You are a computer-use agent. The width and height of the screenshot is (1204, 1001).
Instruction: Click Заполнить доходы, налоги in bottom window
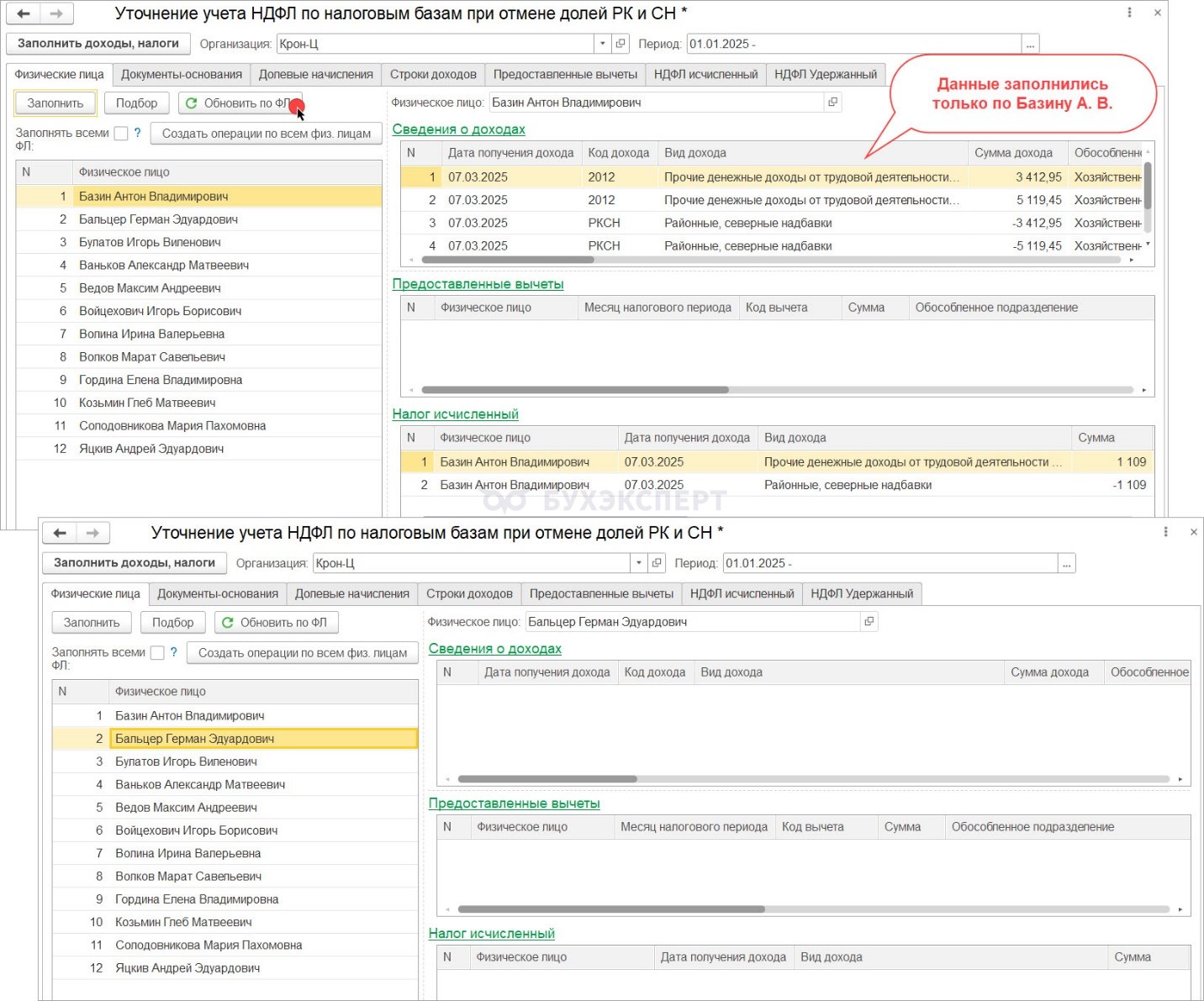click(x=135, y=562)
